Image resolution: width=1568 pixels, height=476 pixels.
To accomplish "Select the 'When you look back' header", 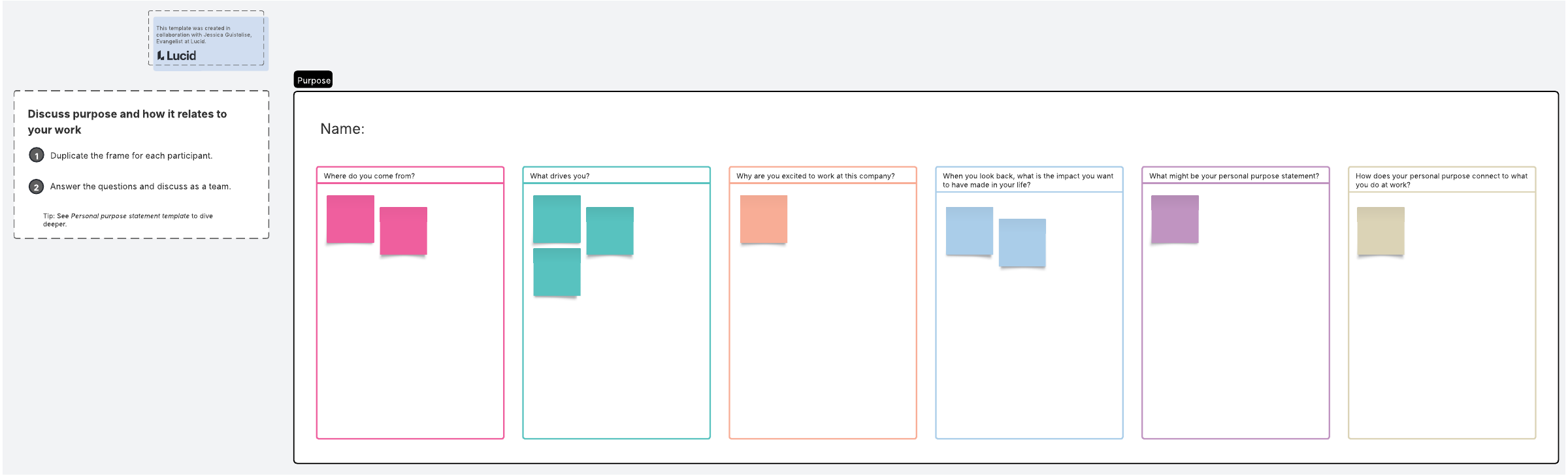I will [1028, 180].
